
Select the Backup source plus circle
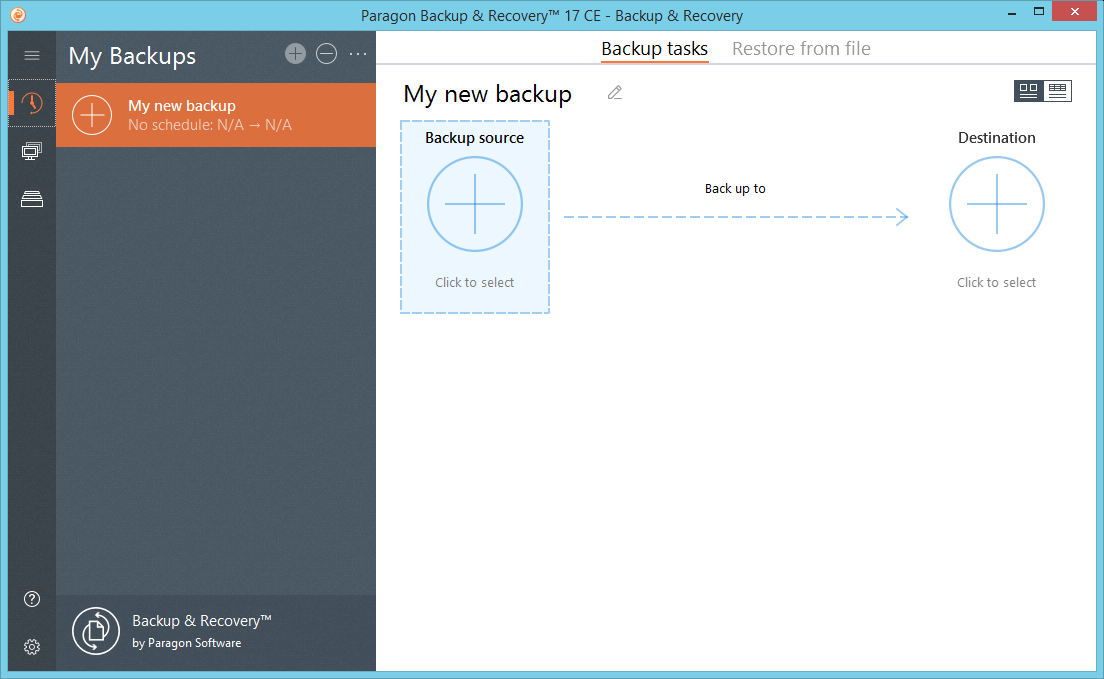[x=475, y=204]
